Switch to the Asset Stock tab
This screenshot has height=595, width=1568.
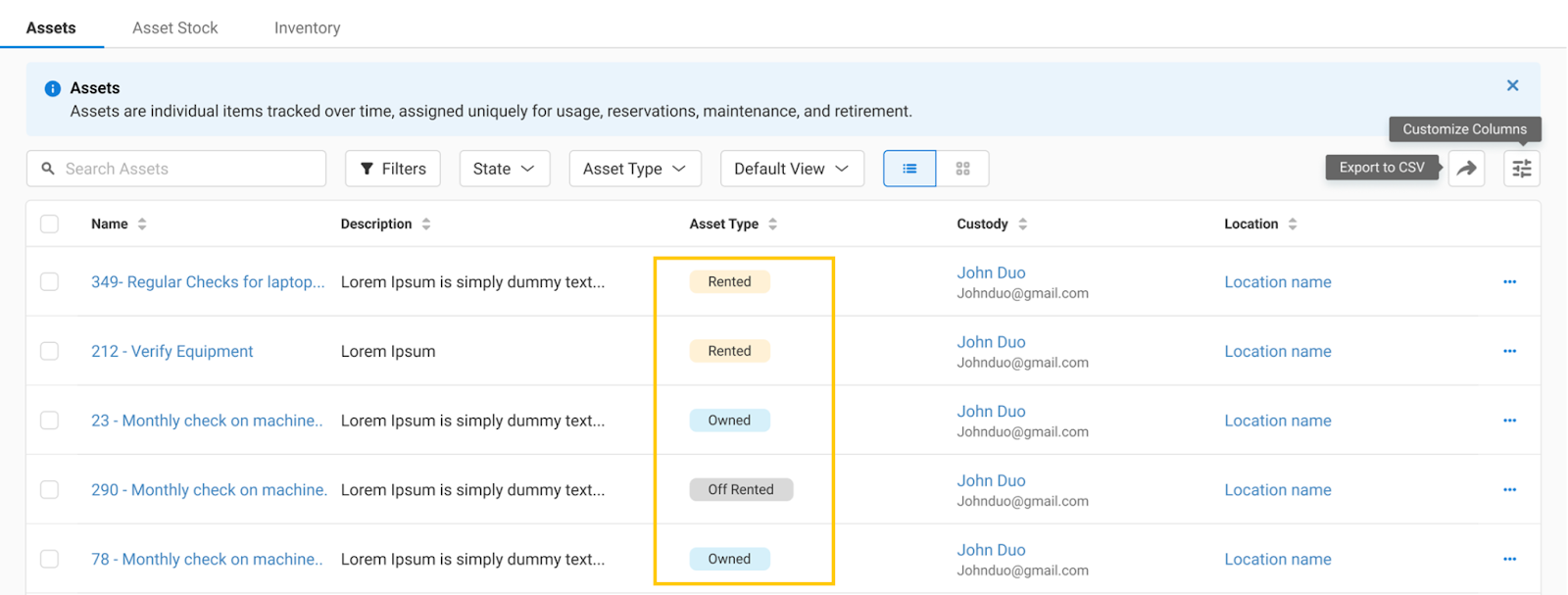pyautogui.click(x=175, y=27)
